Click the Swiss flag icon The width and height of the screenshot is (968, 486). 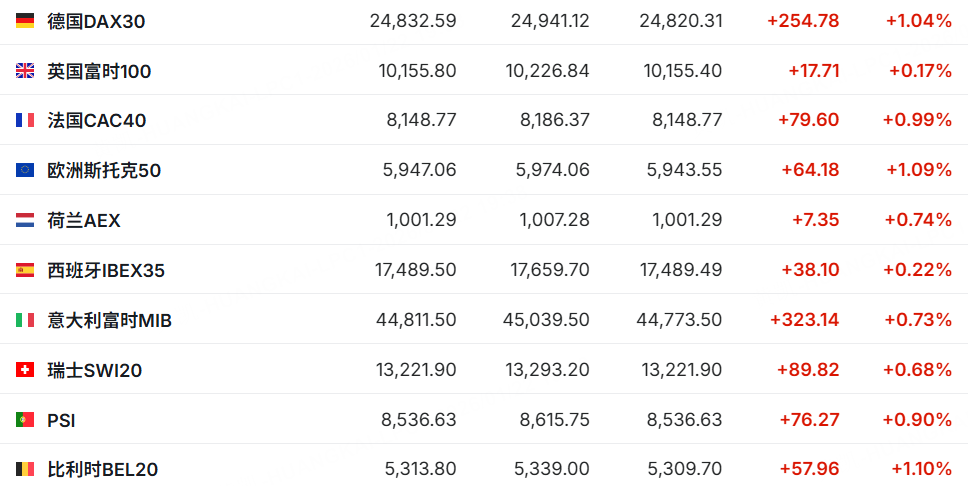(25, 370)
